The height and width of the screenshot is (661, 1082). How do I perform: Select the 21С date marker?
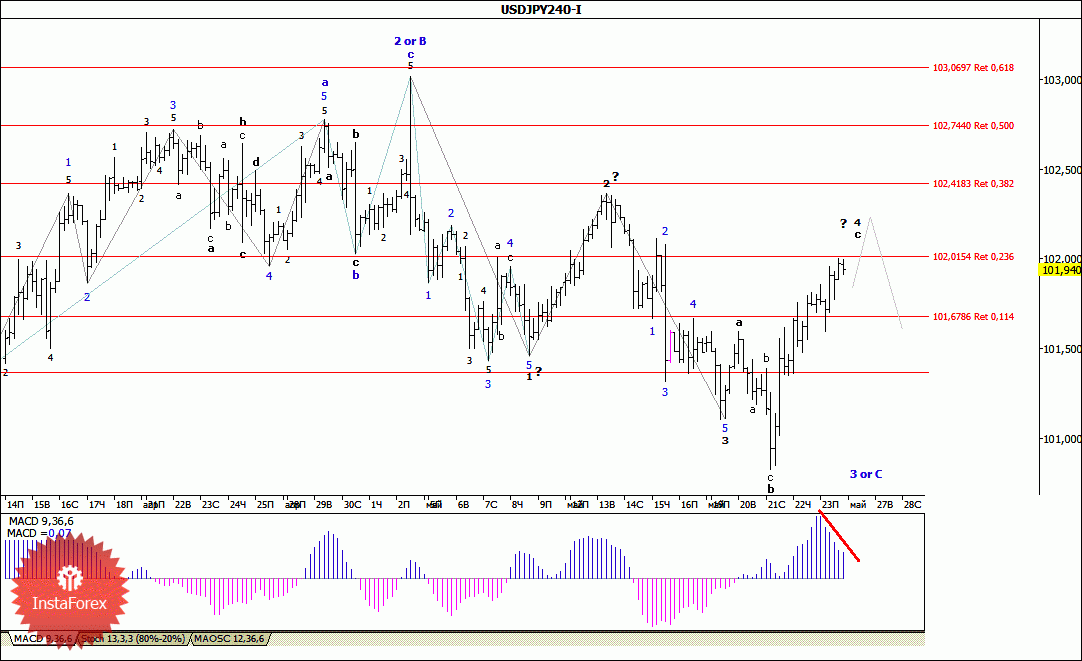click(x=776, y=504)
